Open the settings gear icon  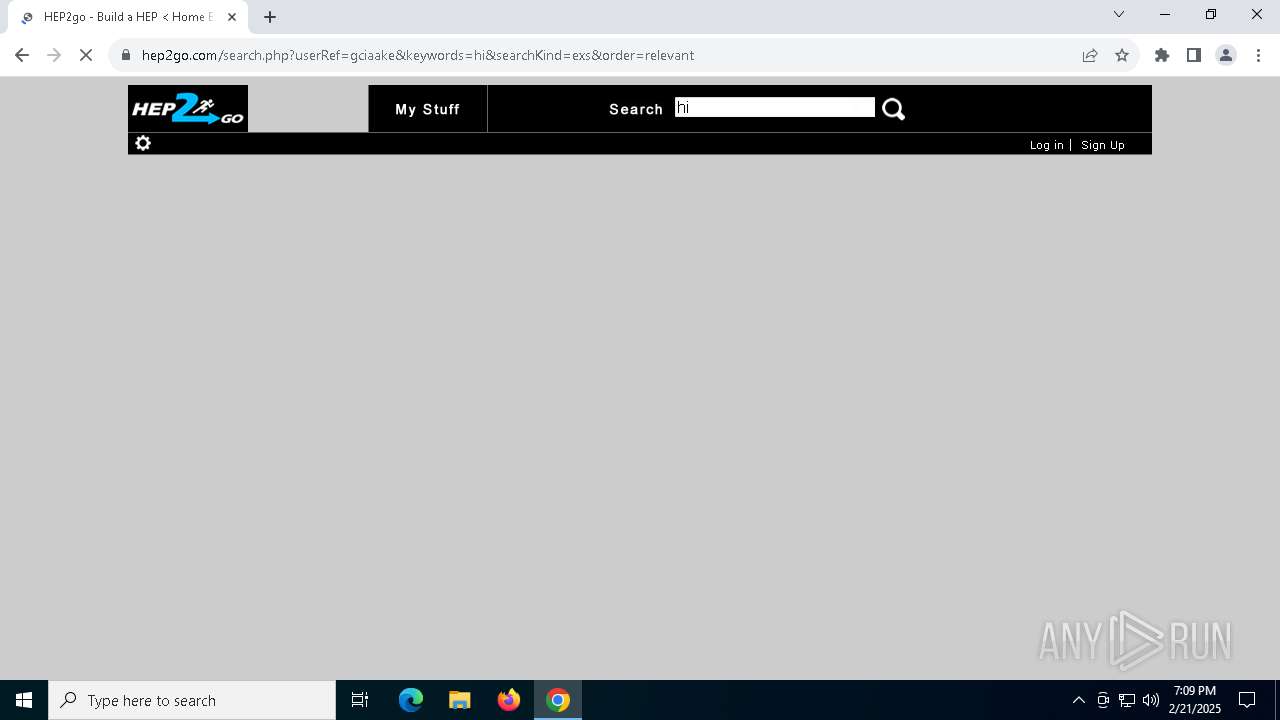pos(143,143)
